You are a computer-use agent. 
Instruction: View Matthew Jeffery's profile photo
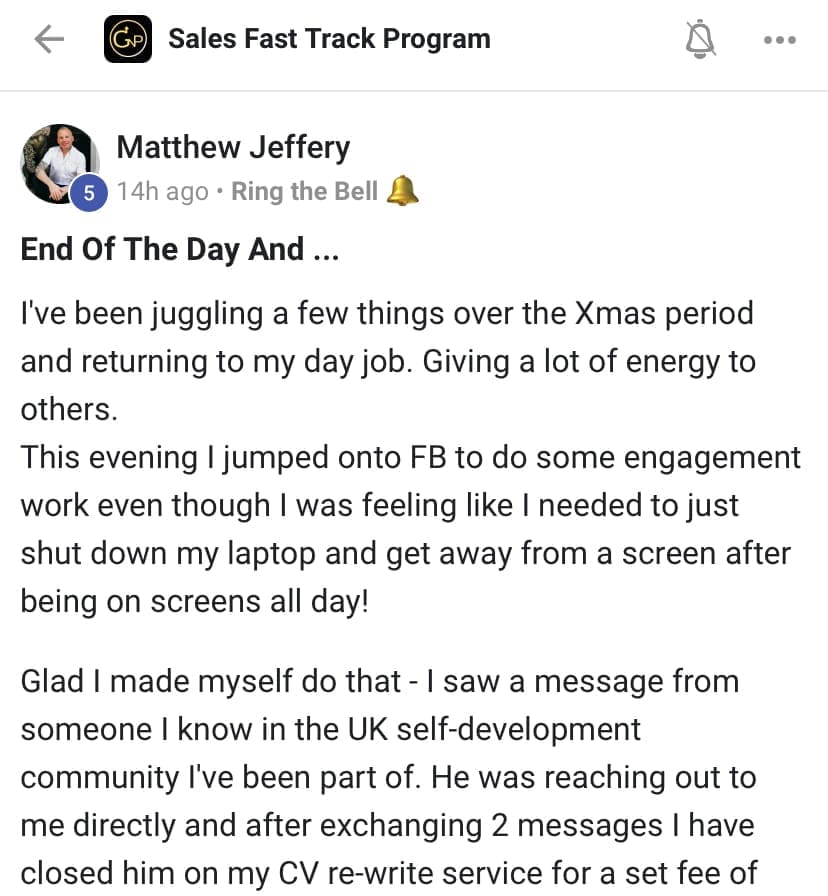(58, 160)
